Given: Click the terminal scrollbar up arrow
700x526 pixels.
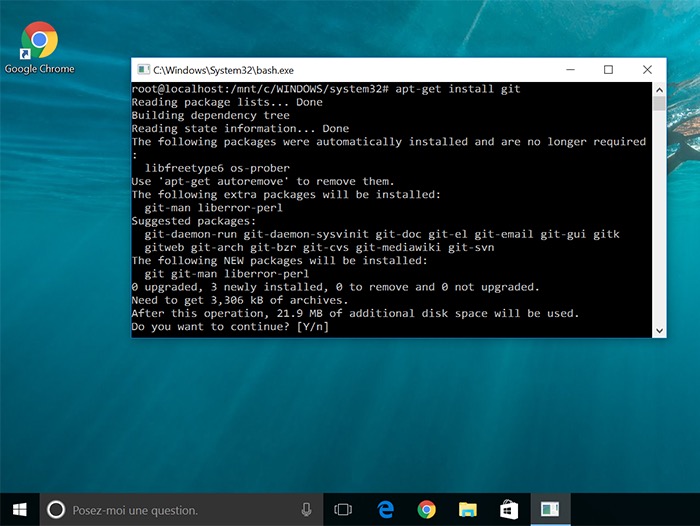Looking at the screenshot, I should (x=659, y=89).
